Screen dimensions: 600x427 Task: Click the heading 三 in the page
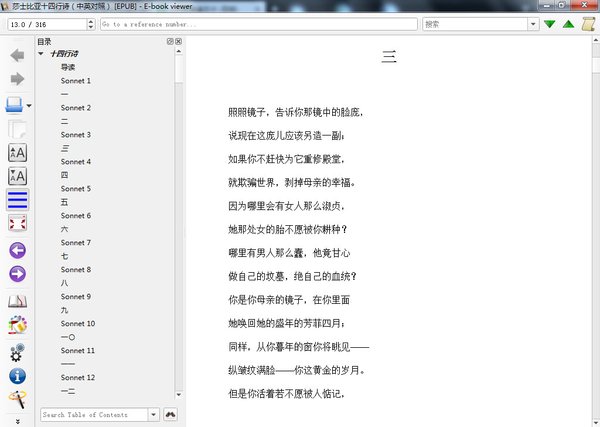(389, 57)
